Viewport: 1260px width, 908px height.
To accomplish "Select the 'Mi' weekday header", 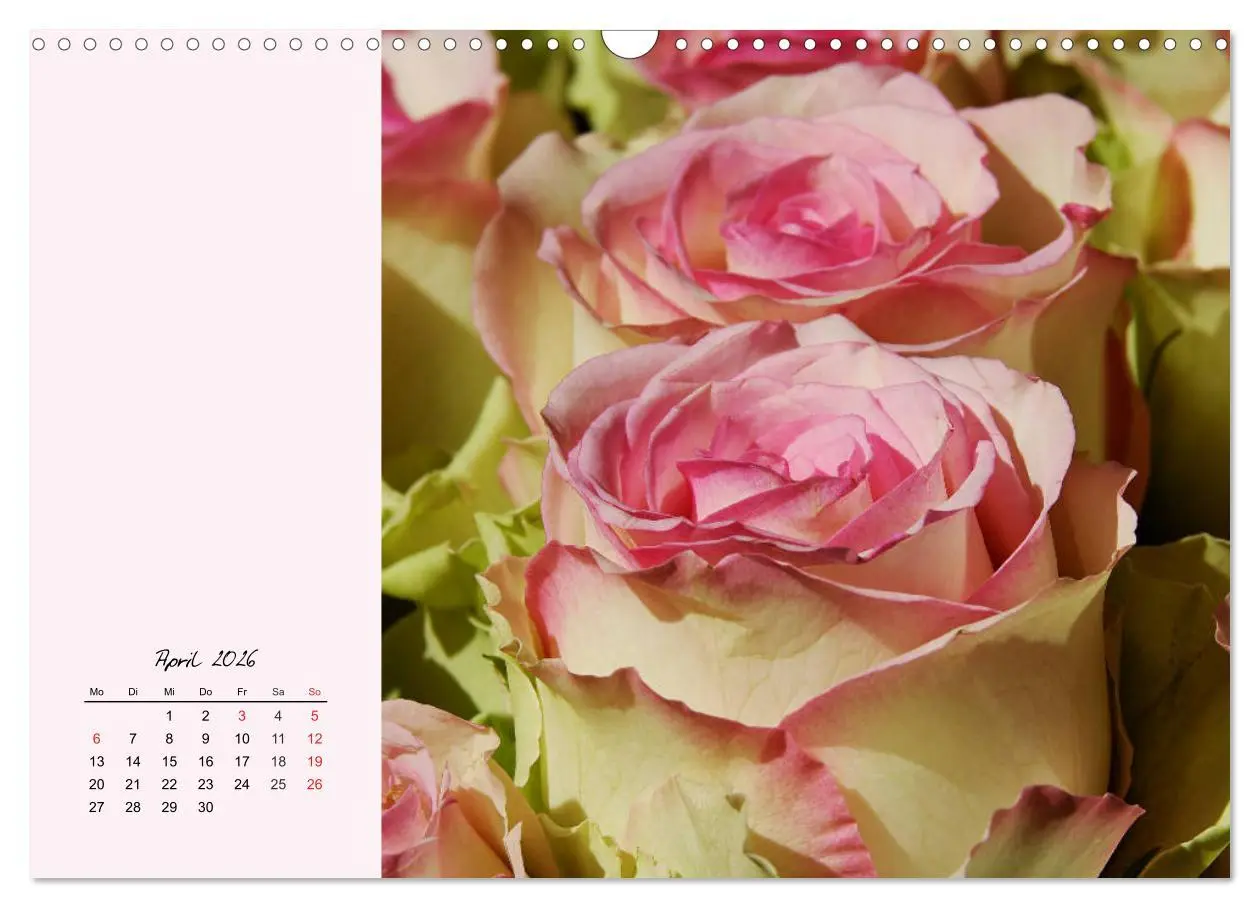I will click(x=169, y=692).
